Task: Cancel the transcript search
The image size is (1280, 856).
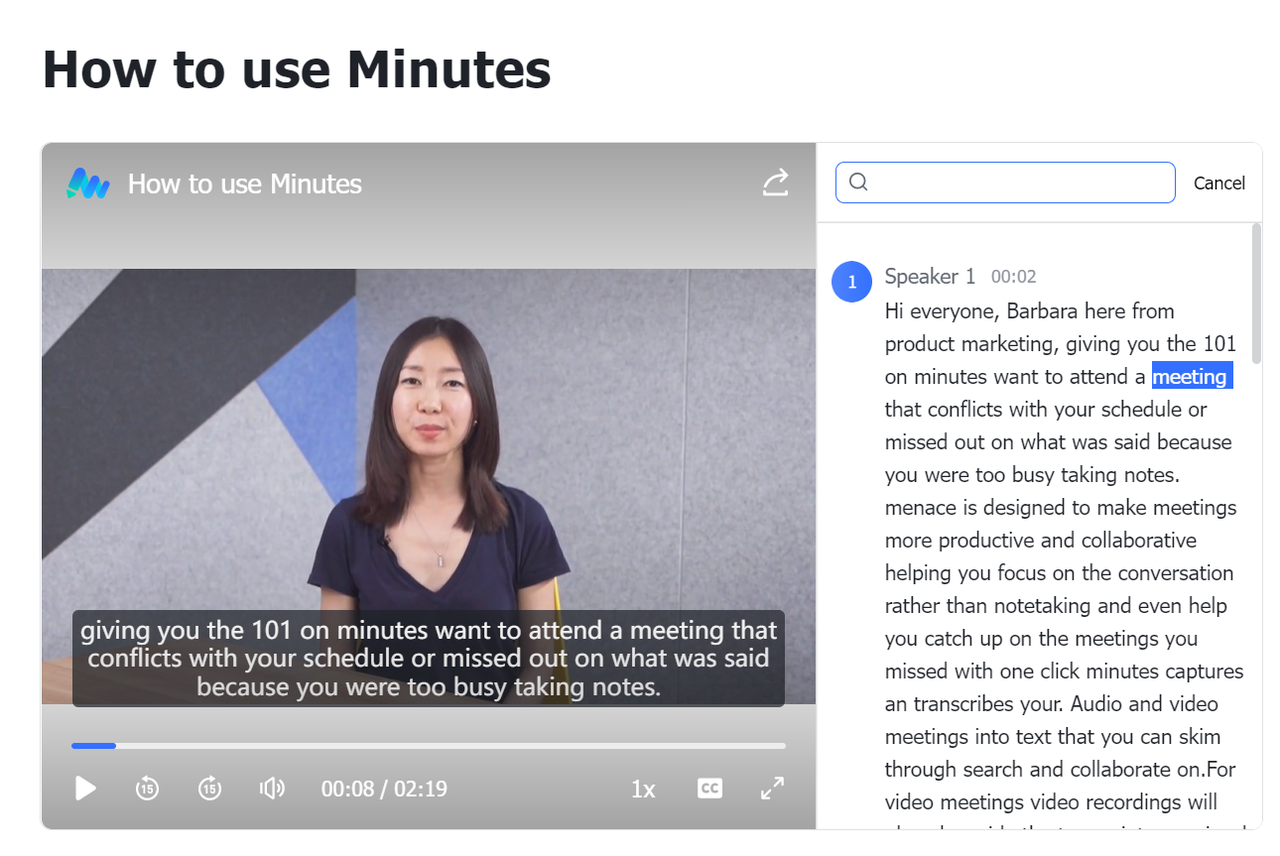Action: pos(1219,183)
